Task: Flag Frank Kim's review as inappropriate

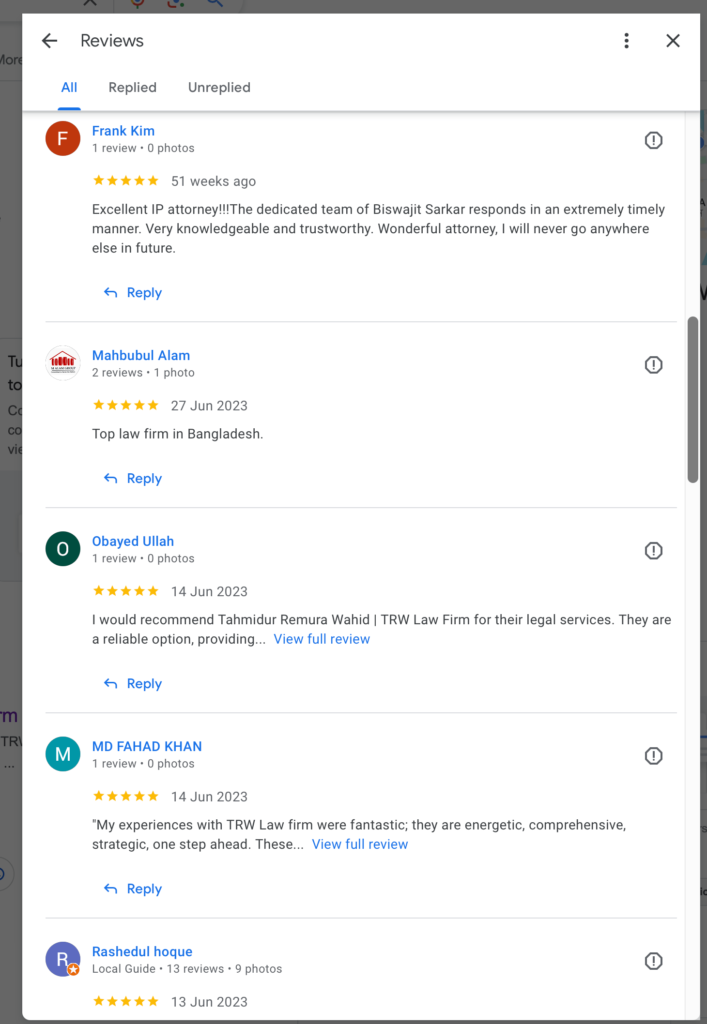Action: (653, 140)
